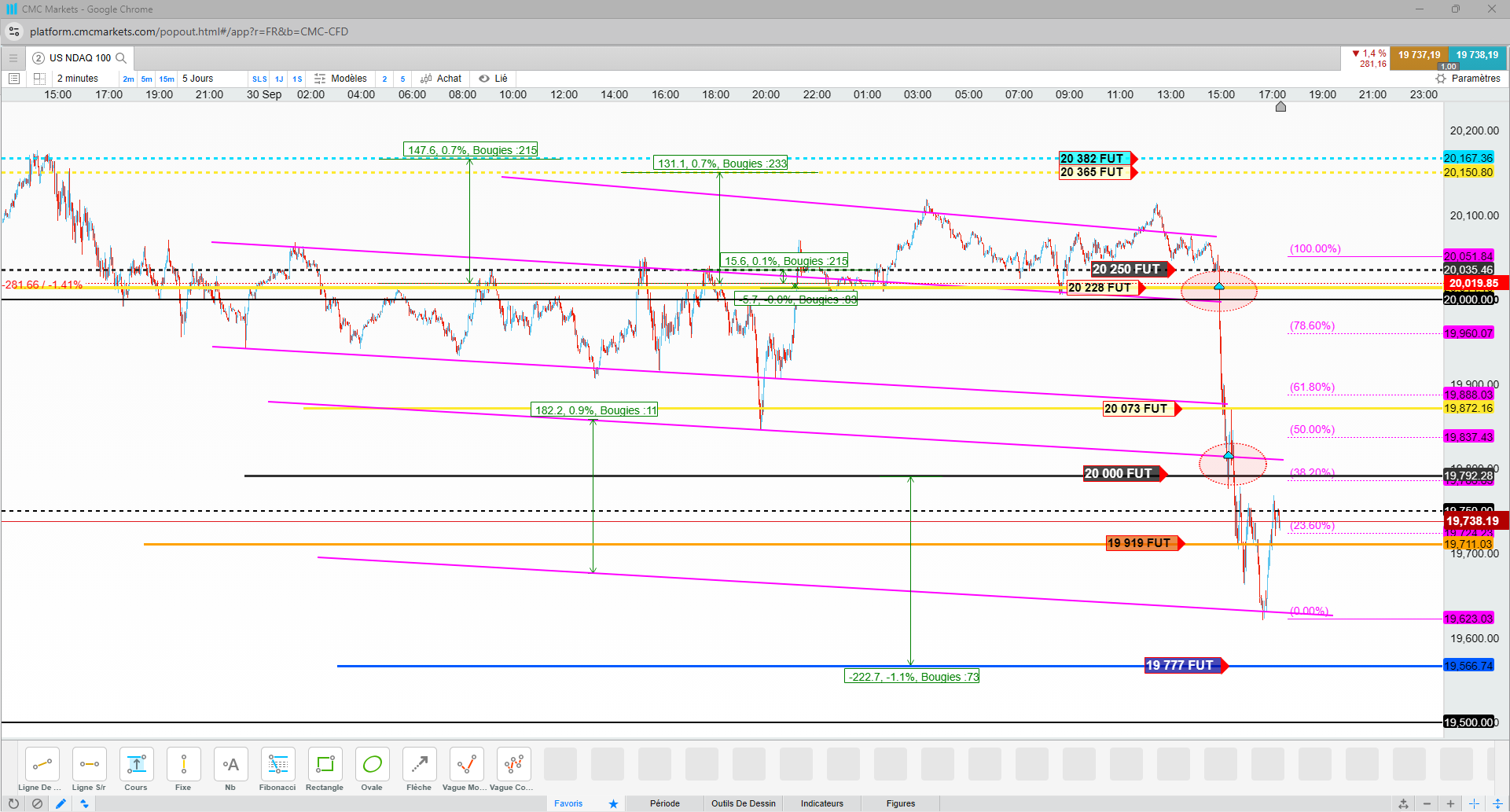Viewport: 1510px width, 812px height.
Task: Click the 20 000 FUT level label
Action: point(1125,474)
